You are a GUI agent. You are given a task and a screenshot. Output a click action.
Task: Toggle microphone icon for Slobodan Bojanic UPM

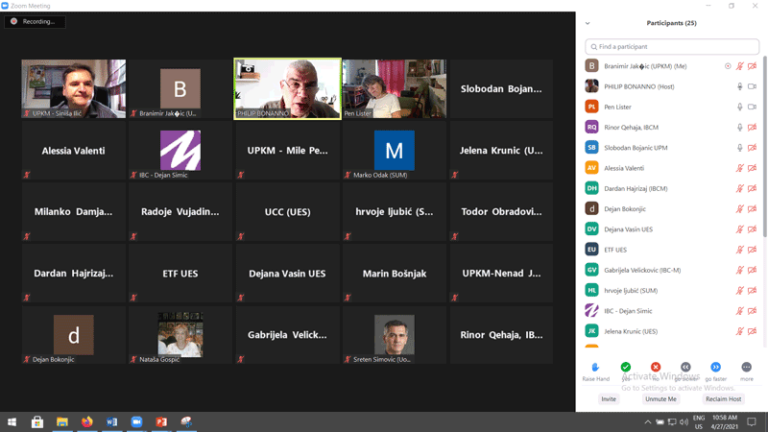pos(740,148)
